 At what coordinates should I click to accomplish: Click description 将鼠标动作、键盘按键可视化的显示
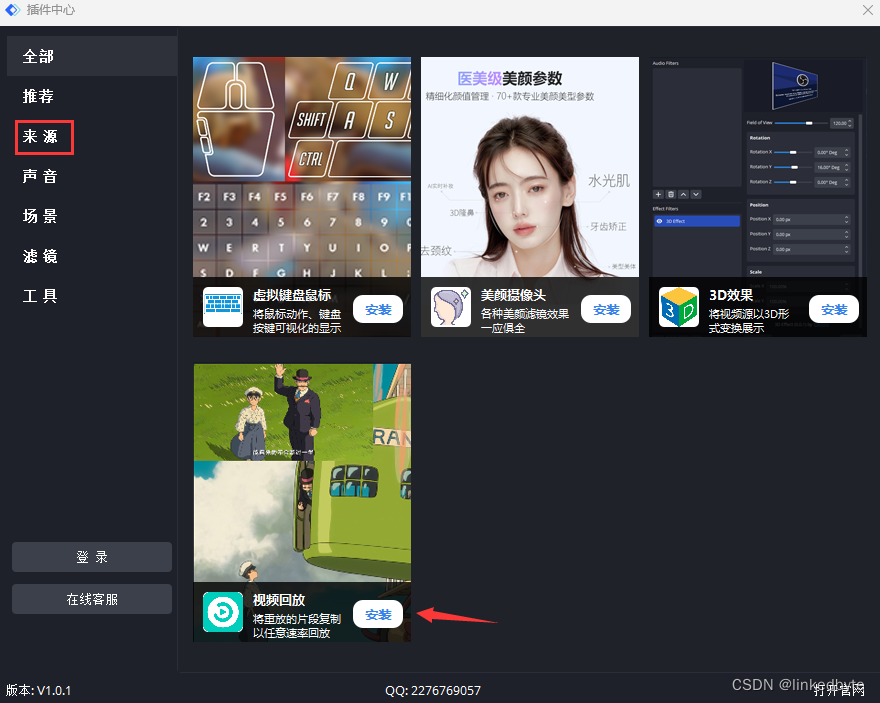[x=297, y=321]
